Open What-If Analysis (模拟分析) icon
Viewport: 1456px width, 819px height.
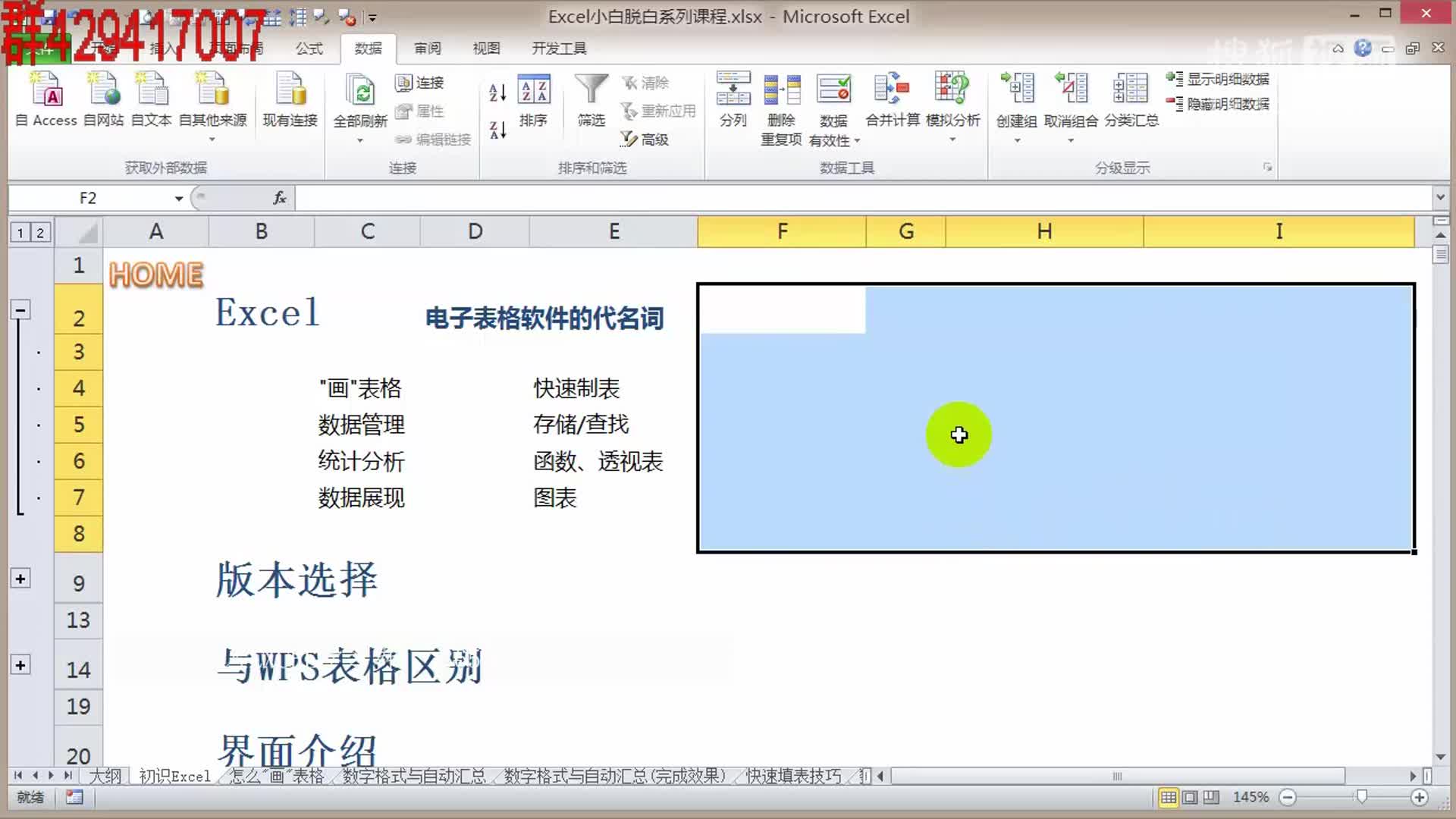click(x=952, y=89)
